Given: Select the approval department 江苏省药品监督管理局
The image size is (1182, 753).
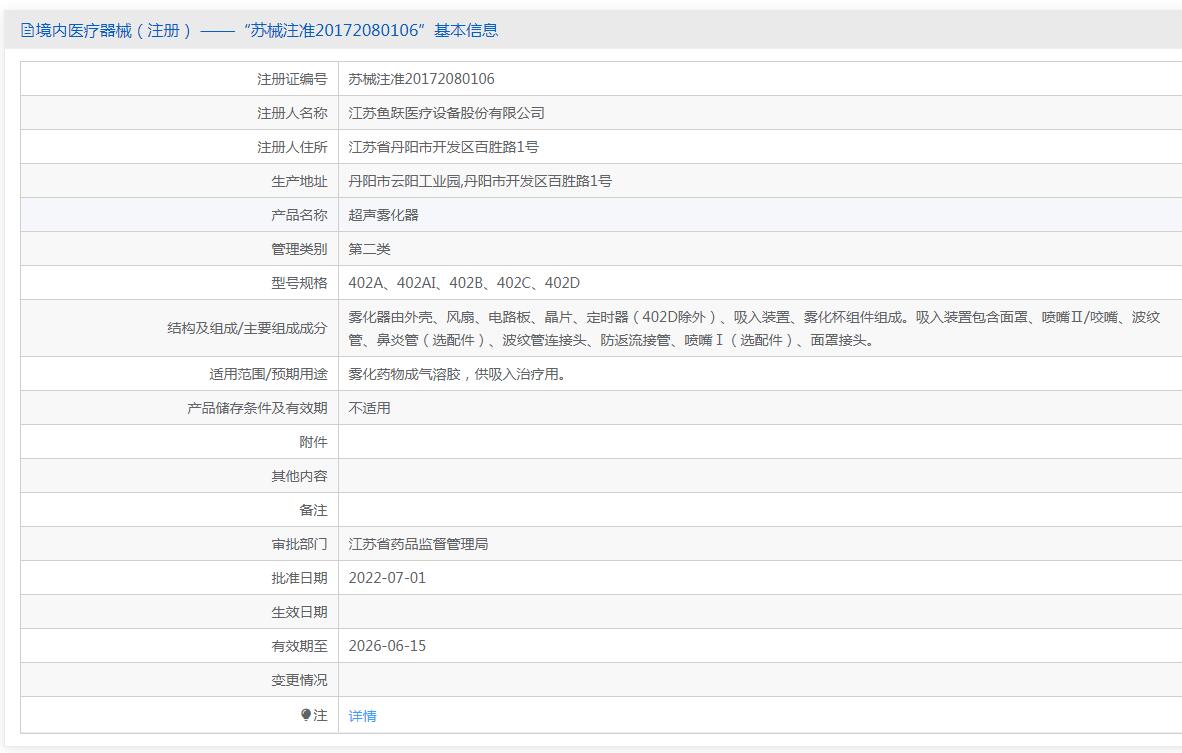Looking at the screenshot, I should [418, 544].
